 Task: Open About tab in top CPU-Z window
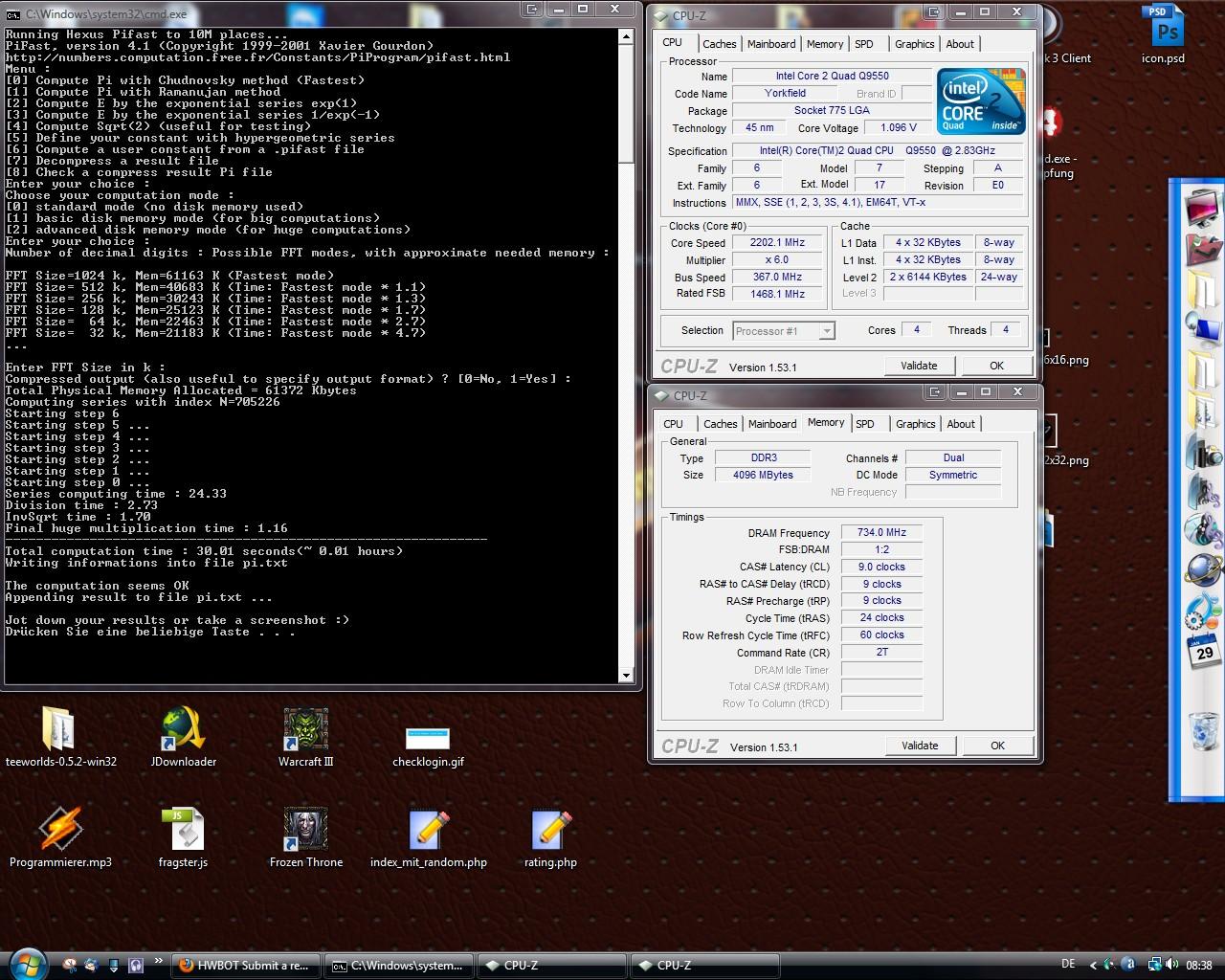[x=960, y=44]
